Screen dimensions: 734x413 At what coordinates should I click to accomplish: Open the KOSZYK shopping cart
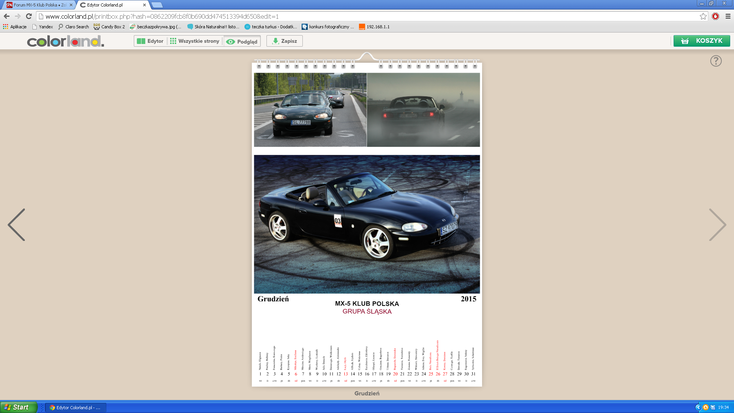point(701,41)
